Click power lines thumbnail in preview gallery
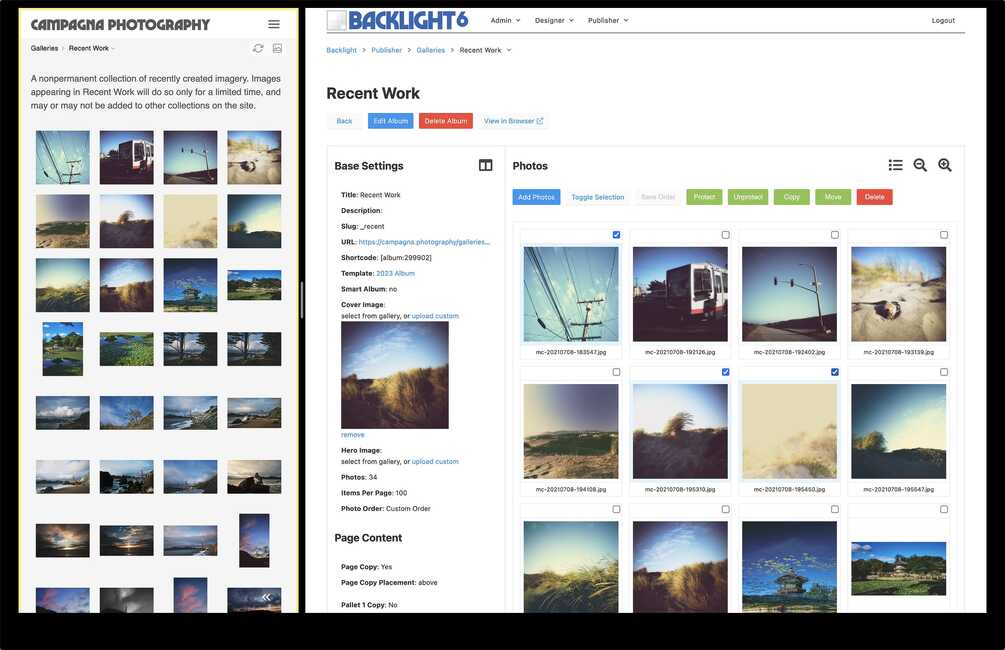Screen dimensions: 1005x650 pyautogui.click(x=63, y=157)
